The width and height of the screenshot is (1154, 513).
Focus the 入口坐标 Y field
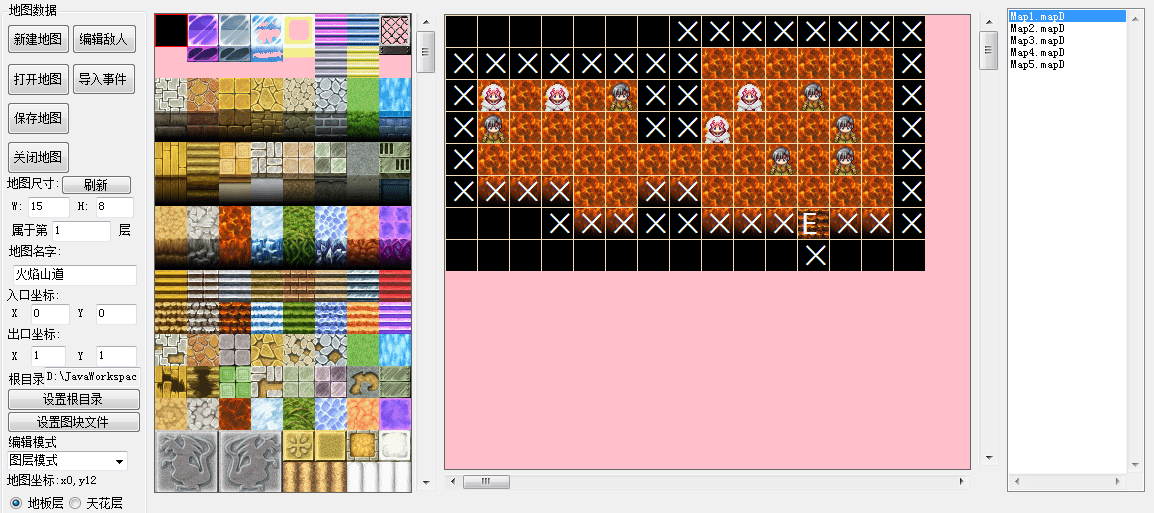(x=116, y=314)
